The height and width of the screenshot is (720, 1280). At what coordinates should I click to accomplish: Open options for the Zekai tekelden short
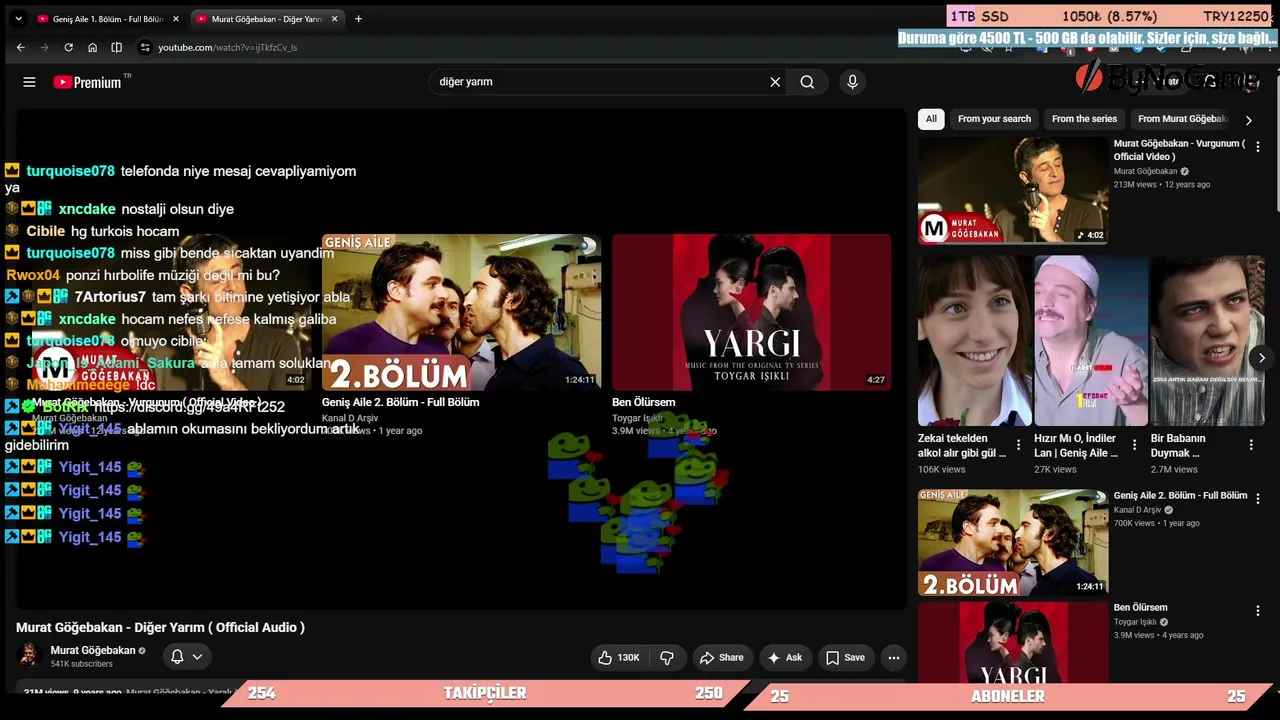coord(1018,445)
